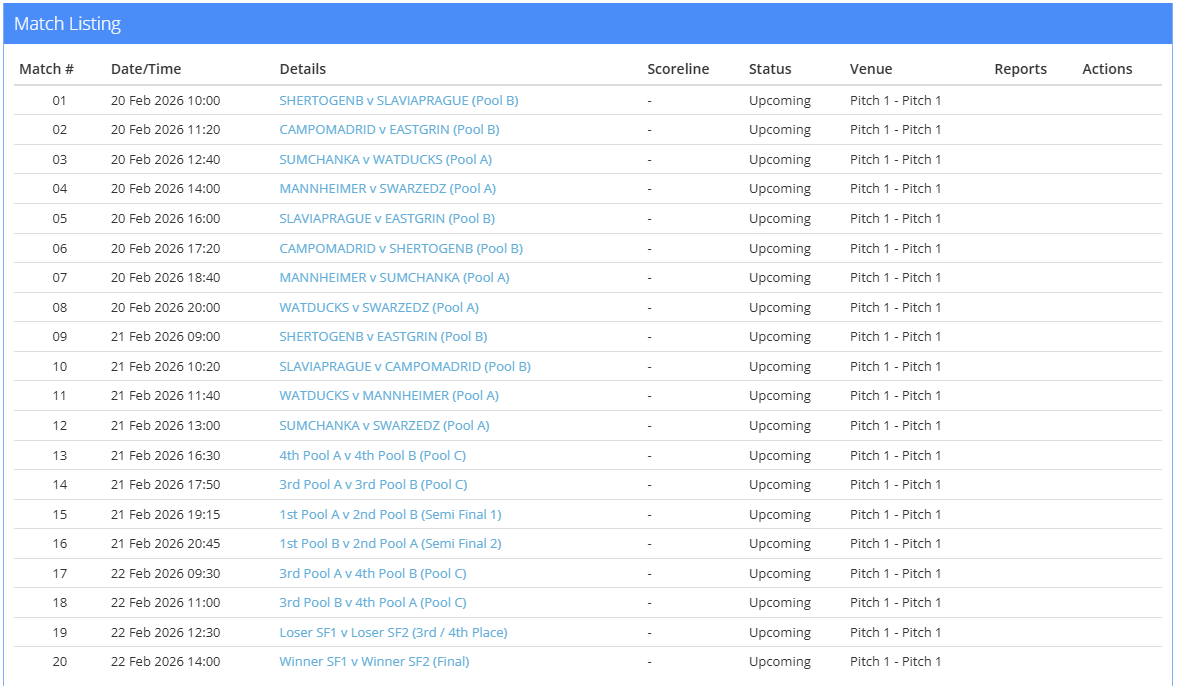Open SHERTOGENB v SLAVIAPRAGUE match details

398,100
